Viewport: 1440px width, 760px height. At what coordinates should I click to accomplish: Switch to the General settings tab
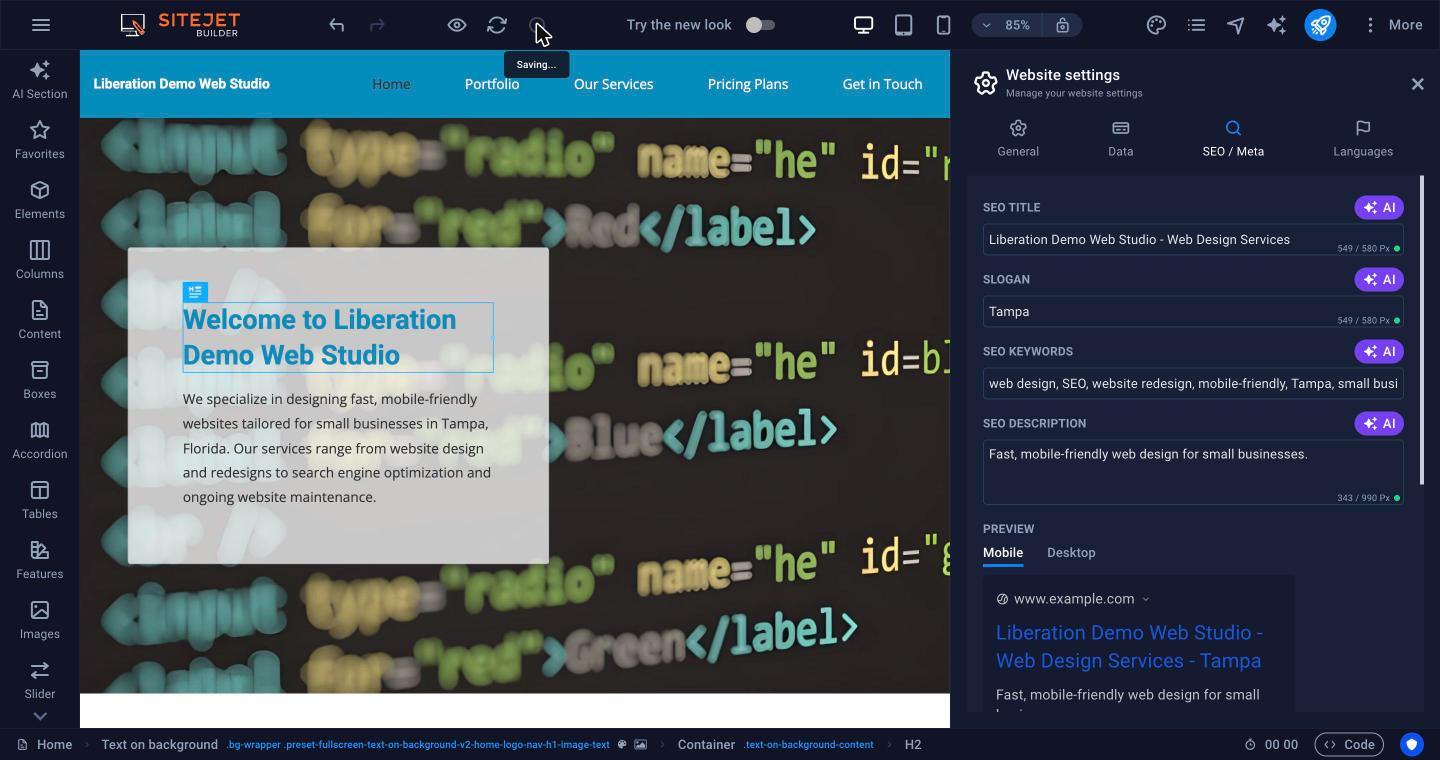pos(1018,139)
